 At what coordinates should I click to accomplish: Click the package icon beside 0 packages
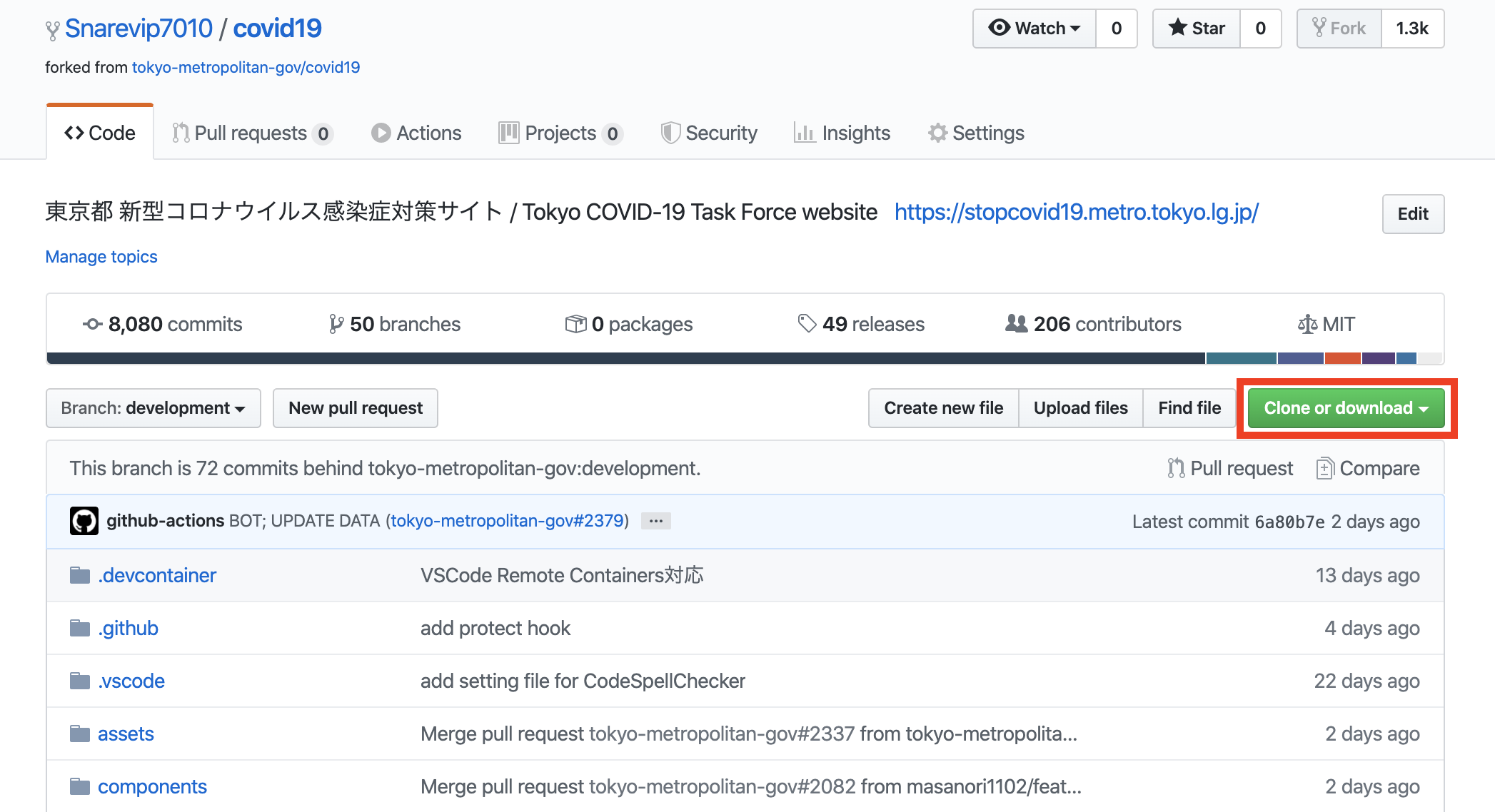(575, 324)
